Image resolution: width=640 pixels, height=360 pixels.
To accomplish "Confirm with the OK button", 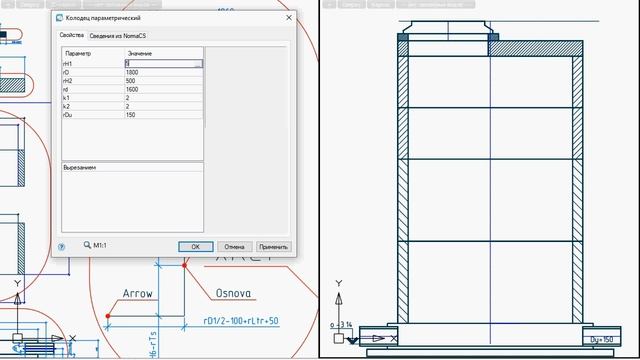I will tap(196, 247).
